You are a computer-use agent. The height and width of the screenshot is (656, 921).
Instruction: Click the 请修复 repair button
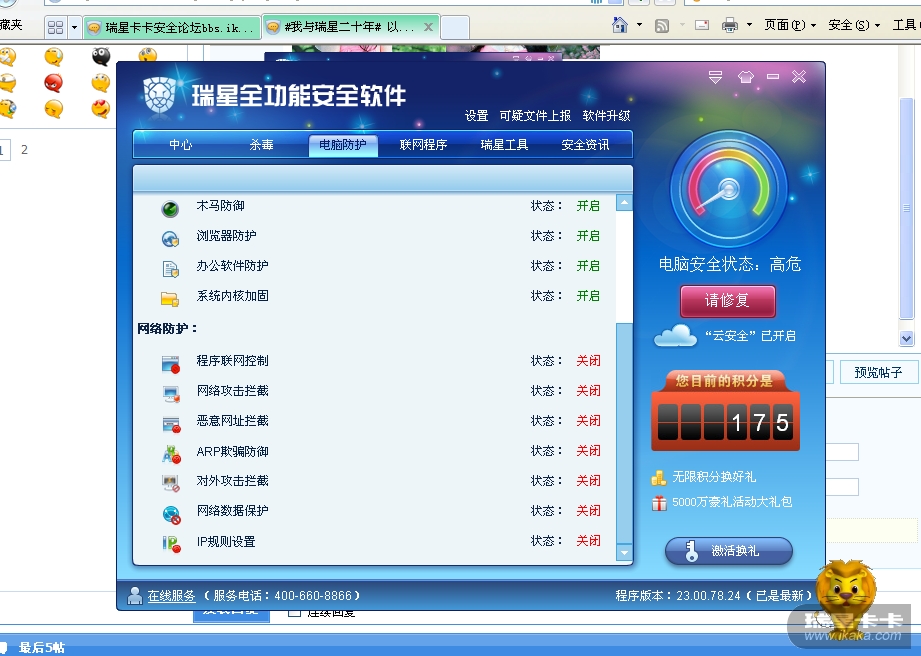click(x=728, y=301)
